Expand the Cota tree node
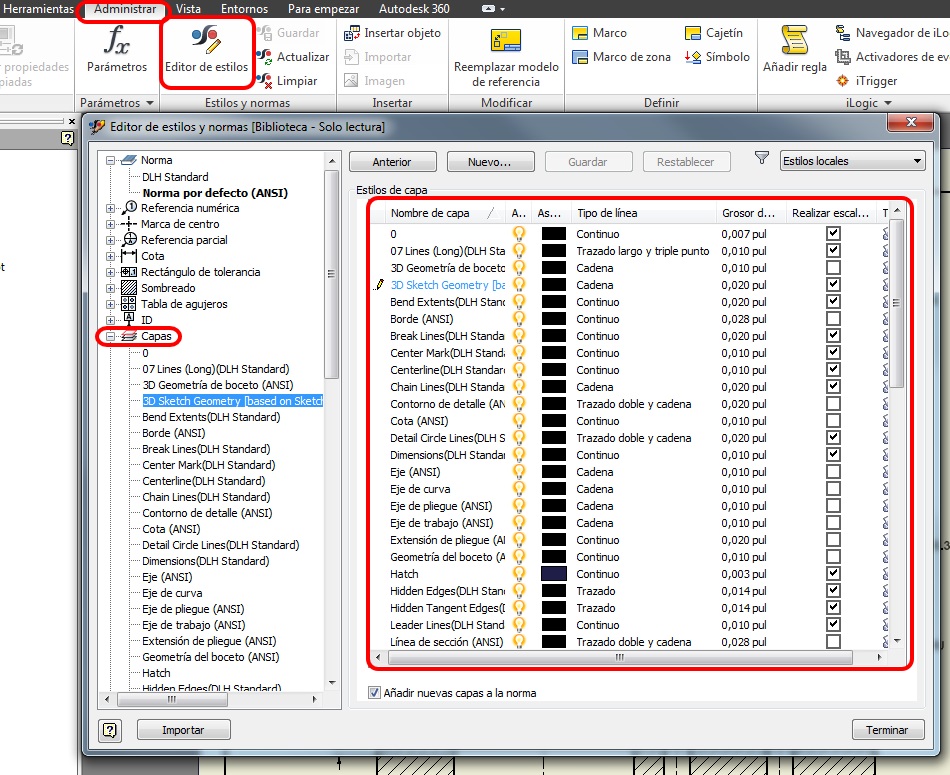Image resolution: width=950 pixels, height=775 pixels. click(111, 256)
